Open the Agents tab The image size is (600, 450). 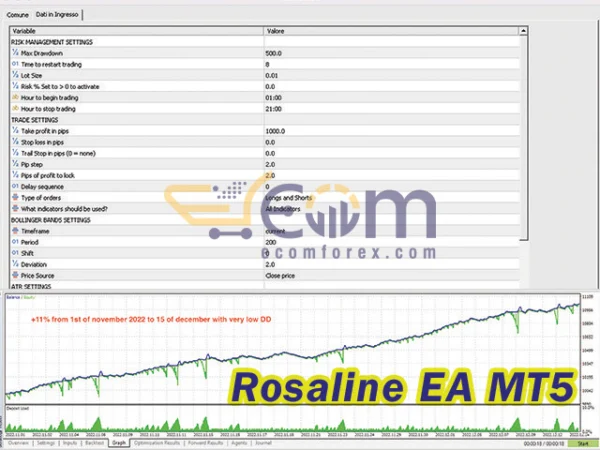click(239, 443)
